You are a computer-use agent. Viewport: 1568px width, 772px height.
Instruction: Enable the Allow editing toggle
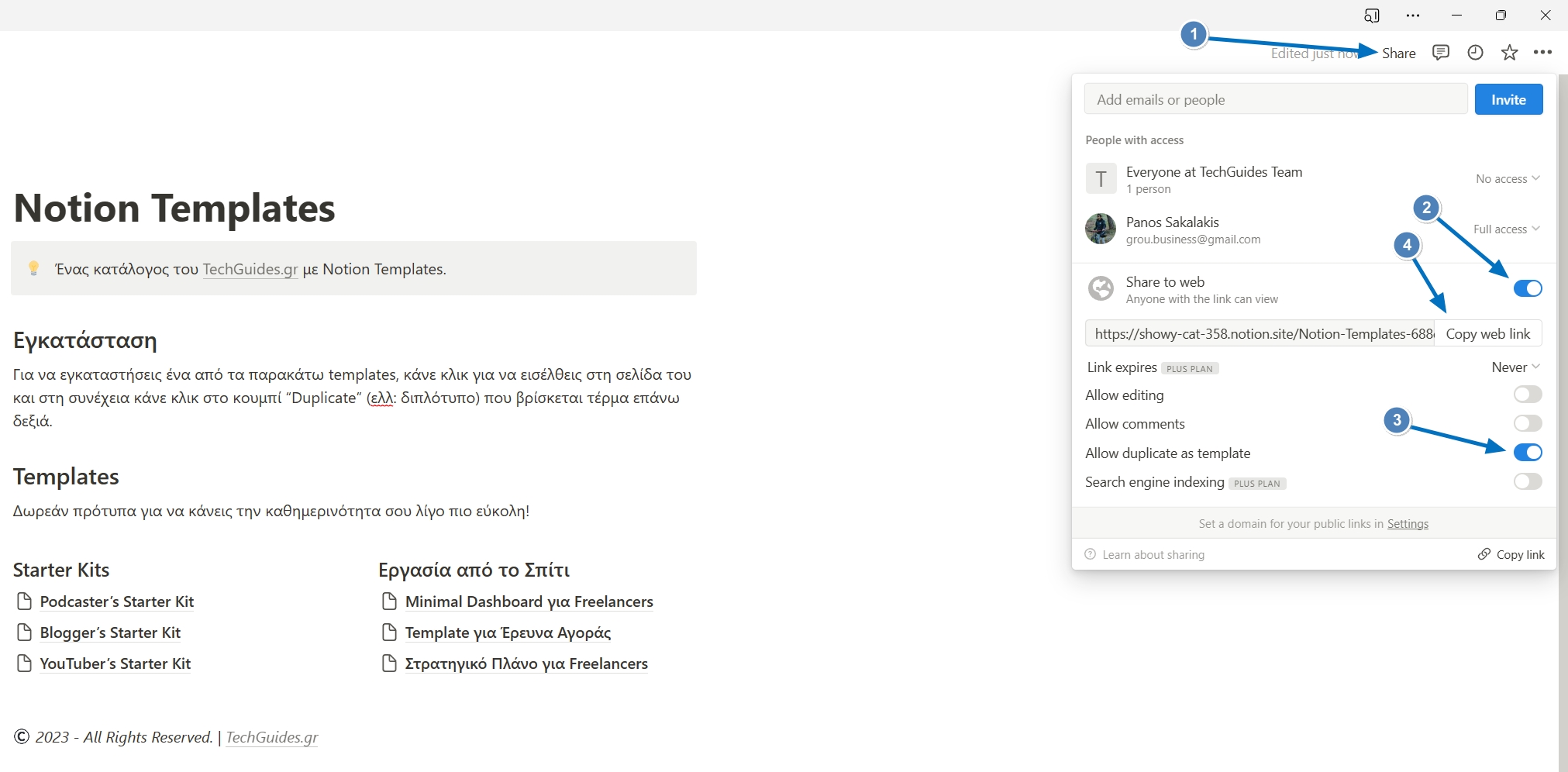[x=1528, y=395]
